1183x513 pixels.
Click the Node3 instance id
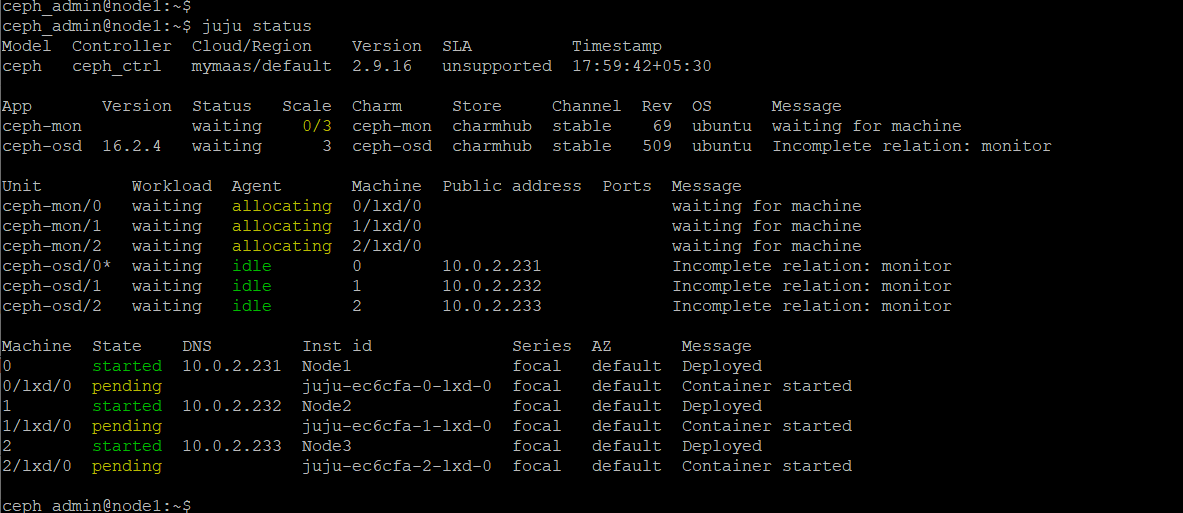click(x=327, y=446)
